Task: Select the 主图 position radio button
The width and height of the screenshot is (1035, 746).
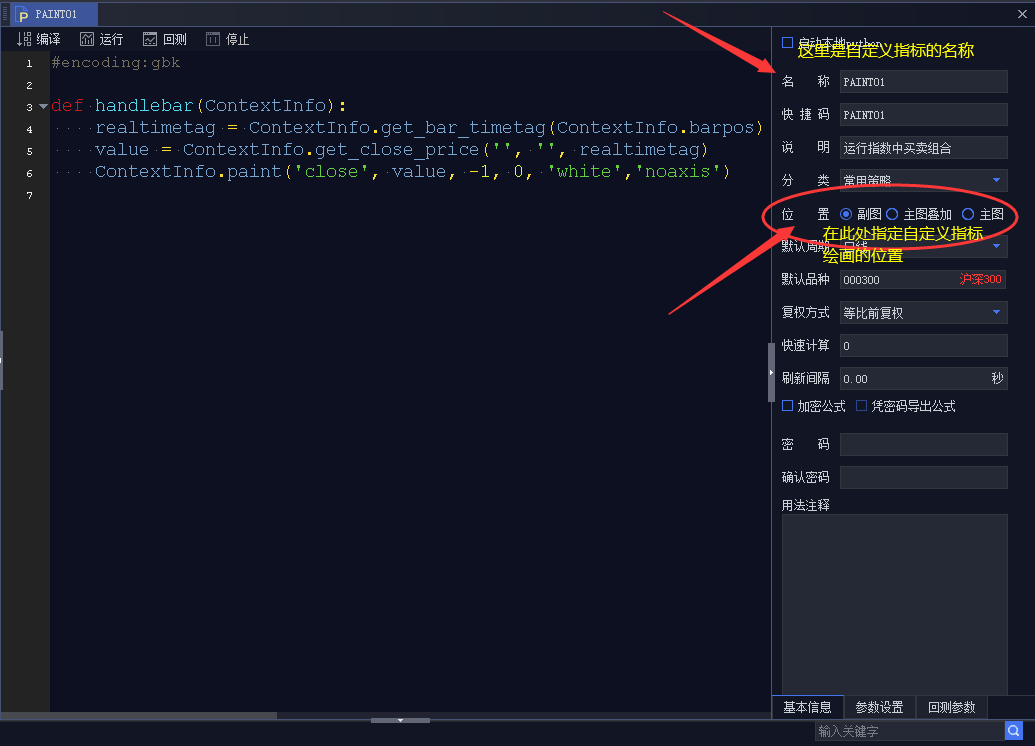Action: [x=968, y=213]
